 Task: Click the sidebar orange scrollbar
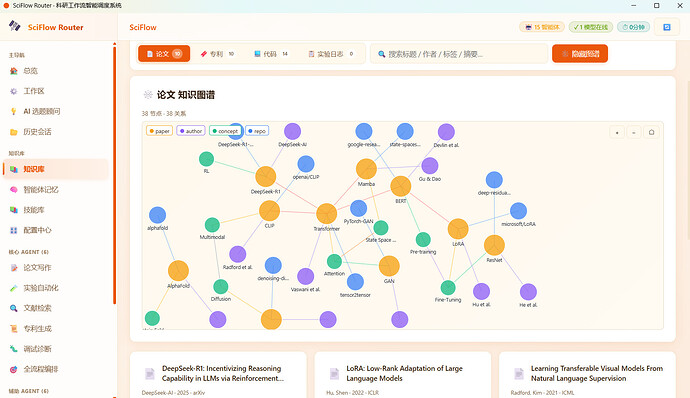[x=114, y=174]
